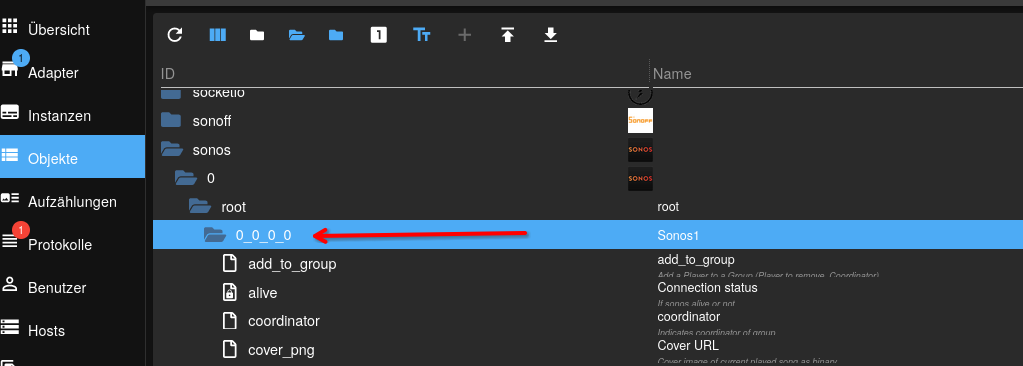Collapse the root folder under sonos
Screen dimensions: 1023x366
200,207
